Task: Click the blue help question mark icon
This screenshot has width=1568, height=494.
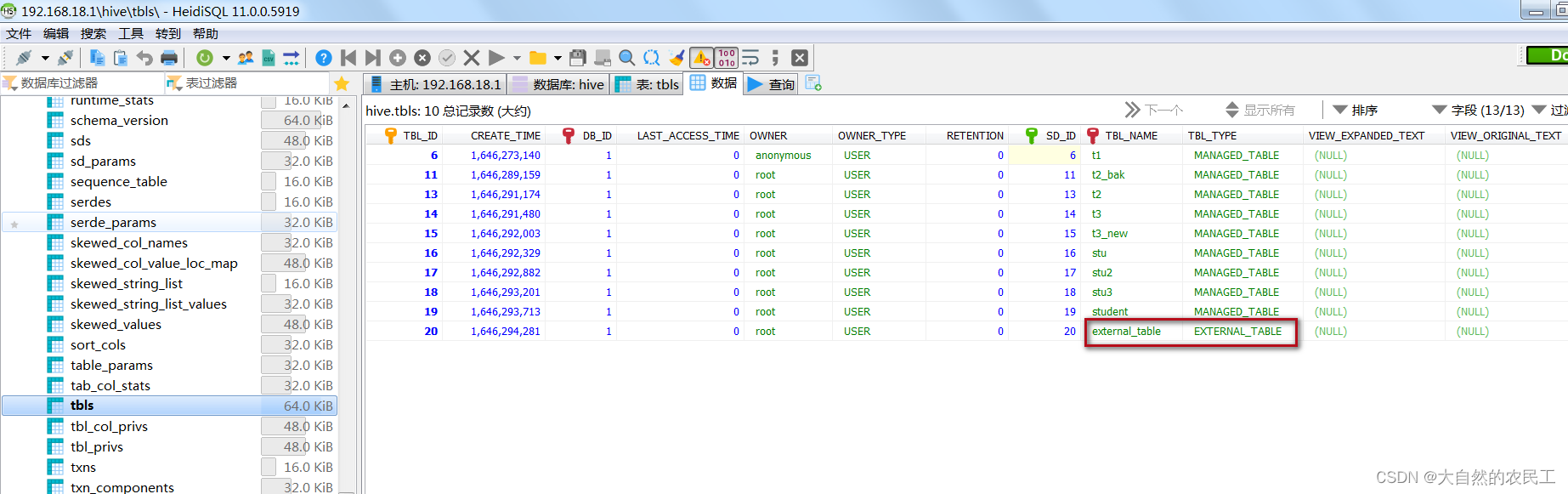Action: [x=324, y=58]
